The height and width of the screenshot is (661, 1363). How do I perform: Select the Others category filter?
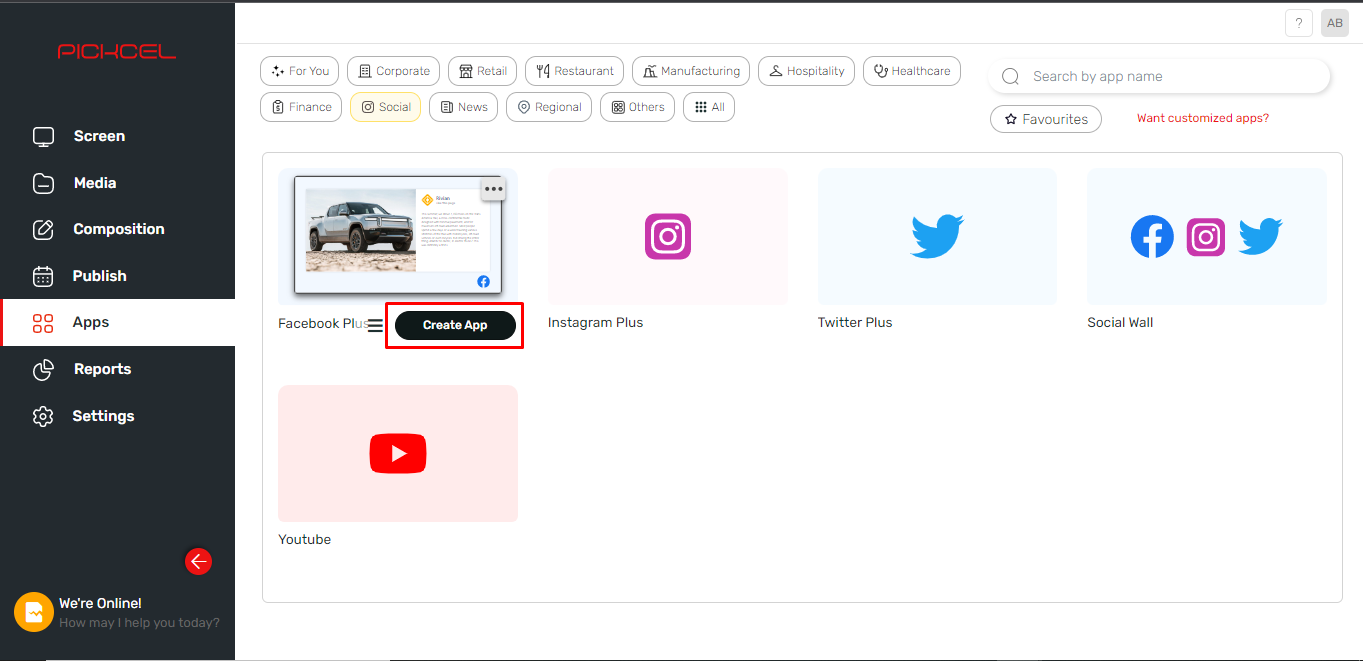(x=638, y=107)
